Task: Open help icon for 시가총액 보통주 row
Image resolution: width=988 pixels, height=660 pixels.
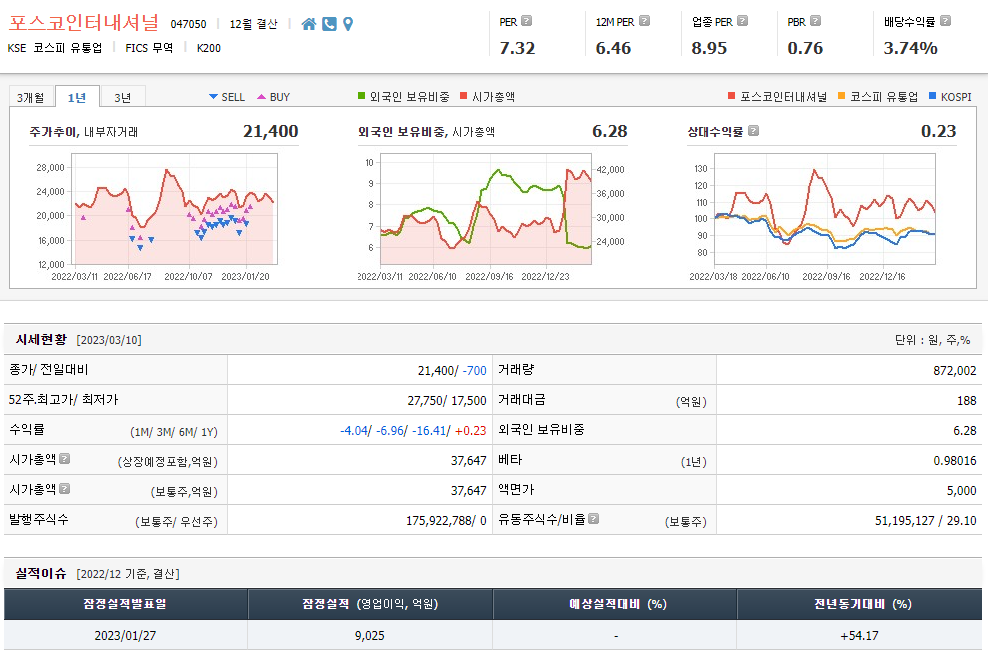Action: pyautogui.click(x=64, y=489)
